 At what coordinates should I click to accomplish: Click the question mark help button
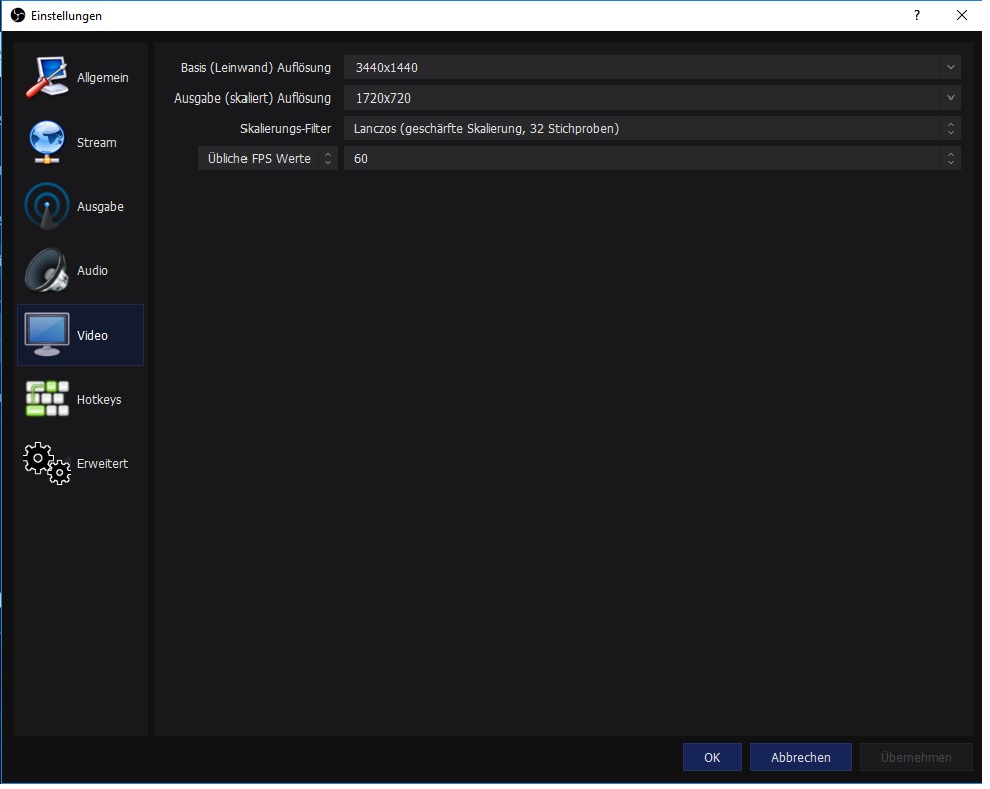[916, 16]
